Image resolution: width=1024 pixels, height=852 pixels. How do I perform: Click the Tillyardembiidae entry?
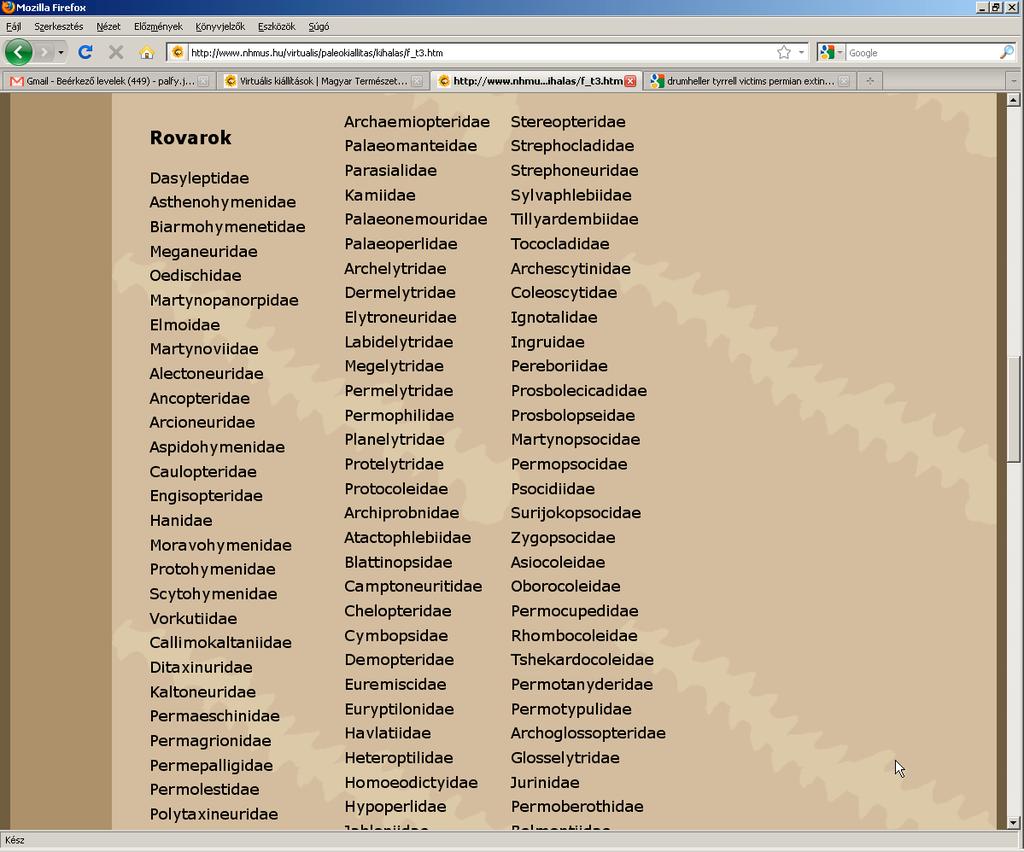575,219
